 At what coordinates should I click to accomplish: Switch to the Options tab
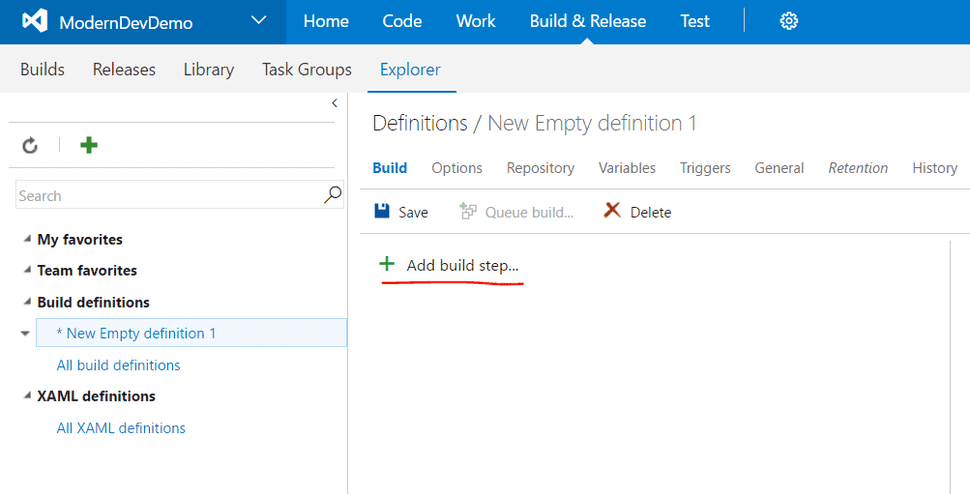click(457, 168)
